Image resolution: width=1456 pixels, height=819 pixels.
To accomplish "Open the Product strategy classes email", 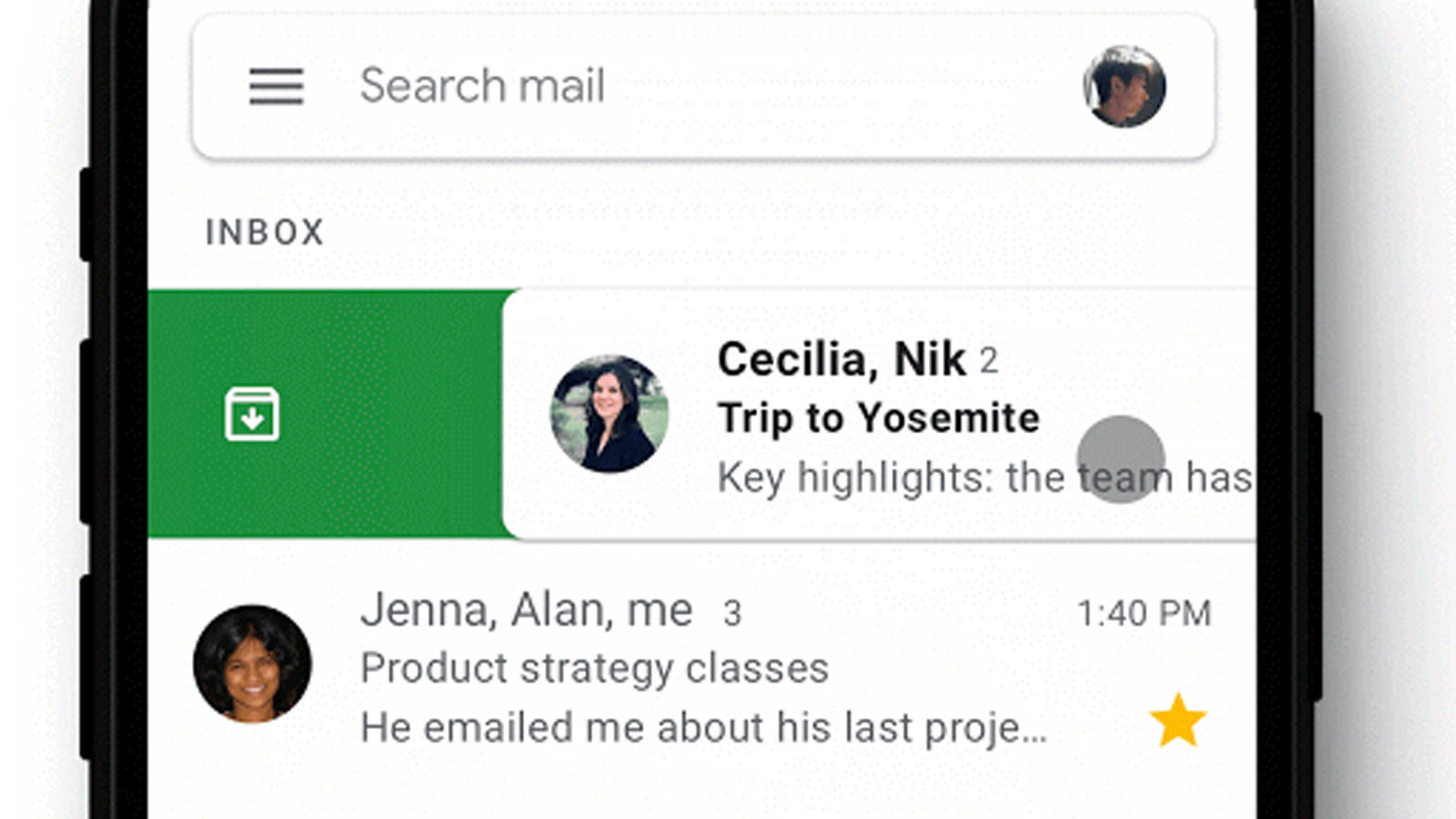I will click(596, 669).
